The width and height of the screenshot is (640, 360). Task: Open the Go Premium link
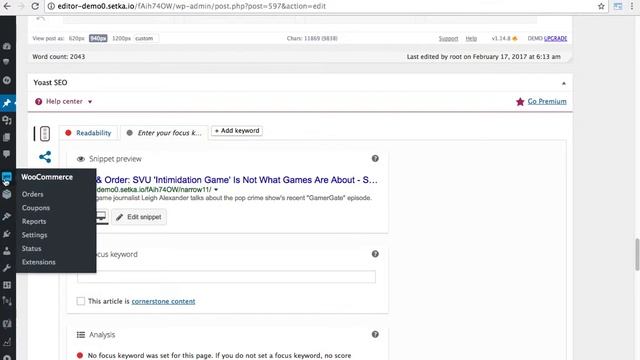(x=547, y=101)
